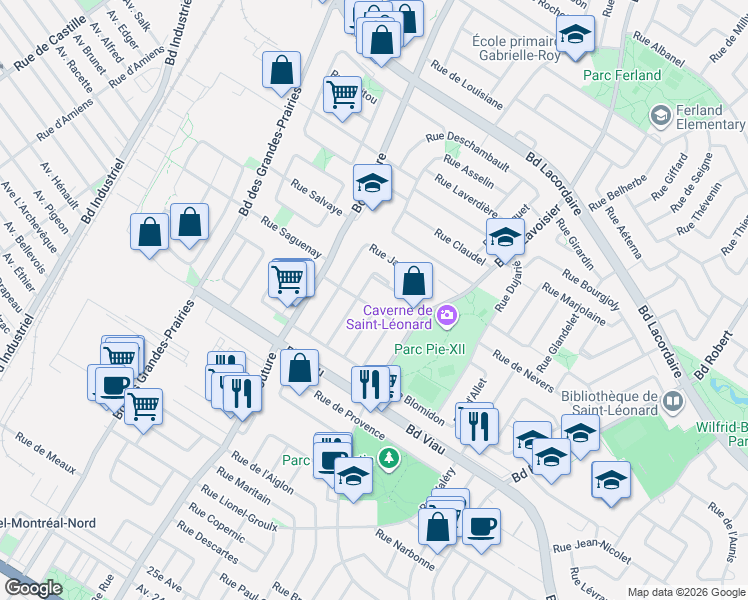Click the Rue Jean-Nicolet street label

click(x=592, y=551)
